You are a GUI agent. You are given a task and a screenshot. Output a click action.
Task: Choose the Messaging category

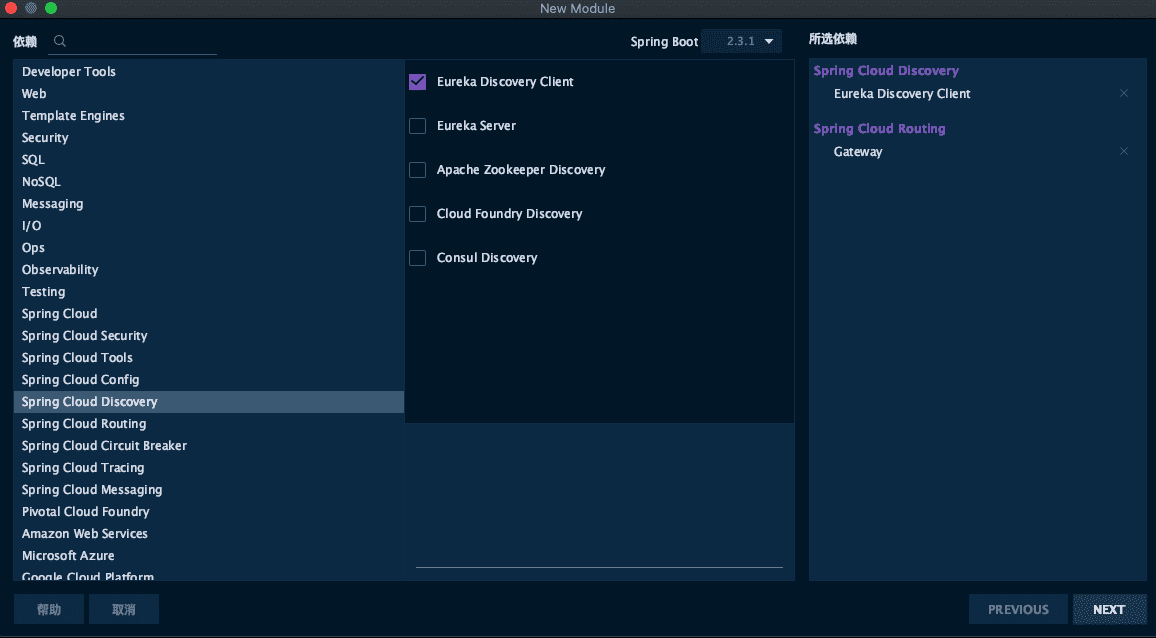tap(209, 204)
